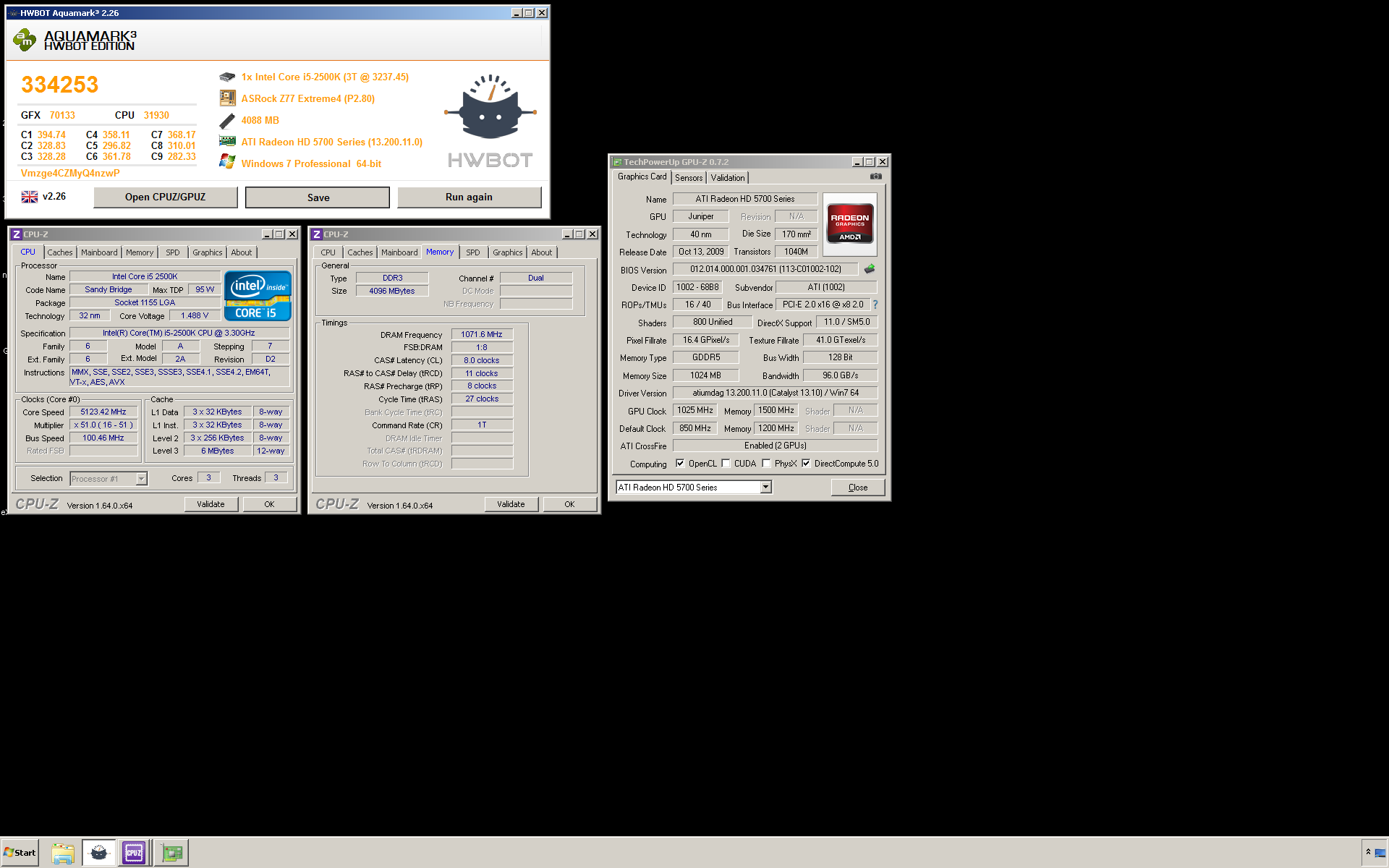Click the HWBOT robot mascot logo

point(490,107)
